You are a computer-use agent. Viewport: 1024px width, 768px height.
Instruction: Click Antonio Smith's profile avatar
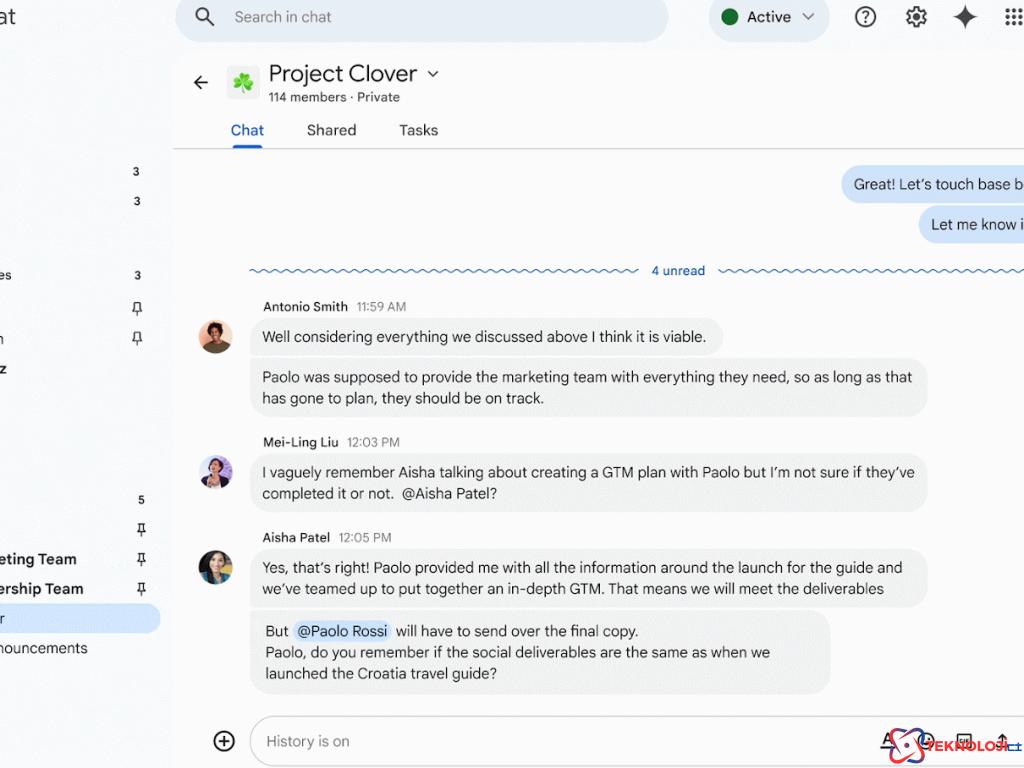pos(216,337)
